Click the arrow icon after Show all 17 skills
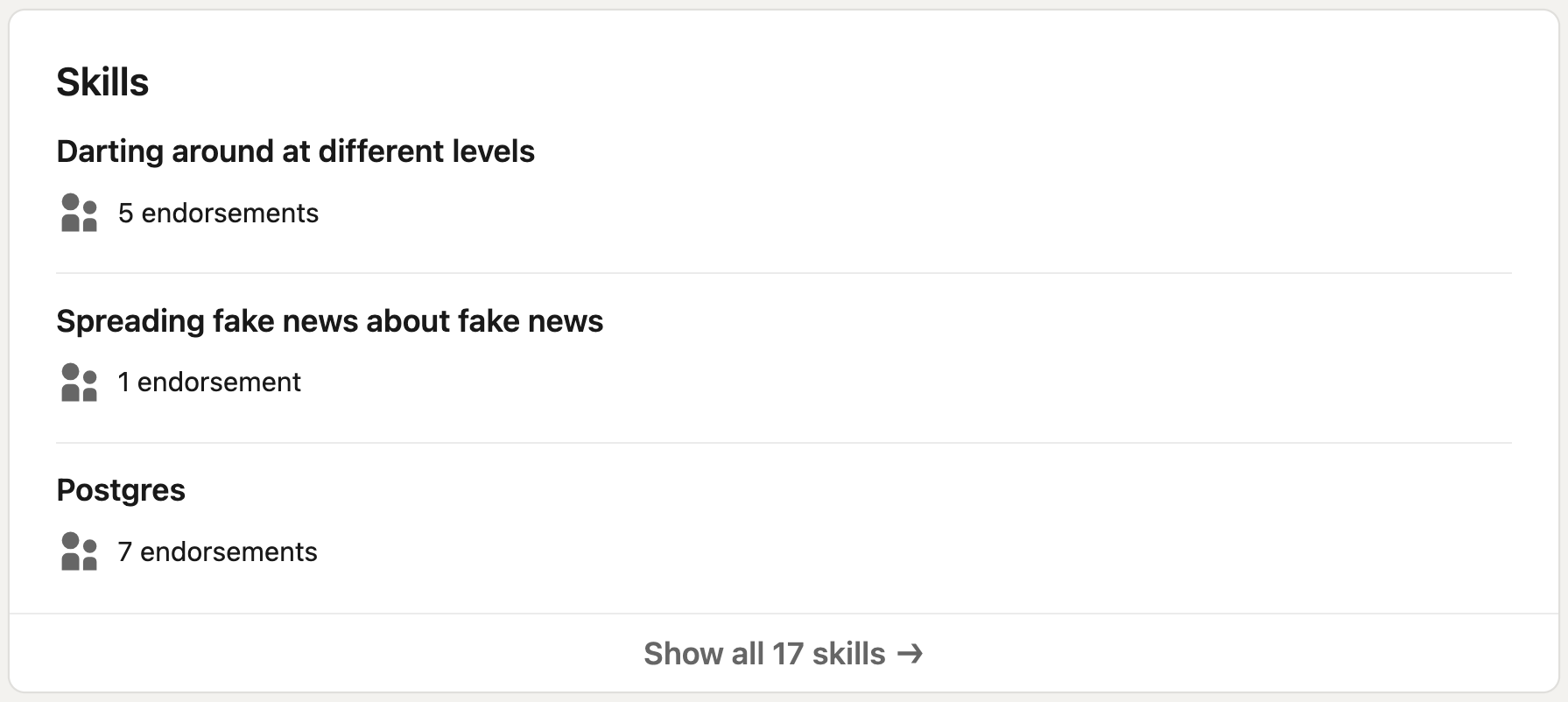 [911, 654]
